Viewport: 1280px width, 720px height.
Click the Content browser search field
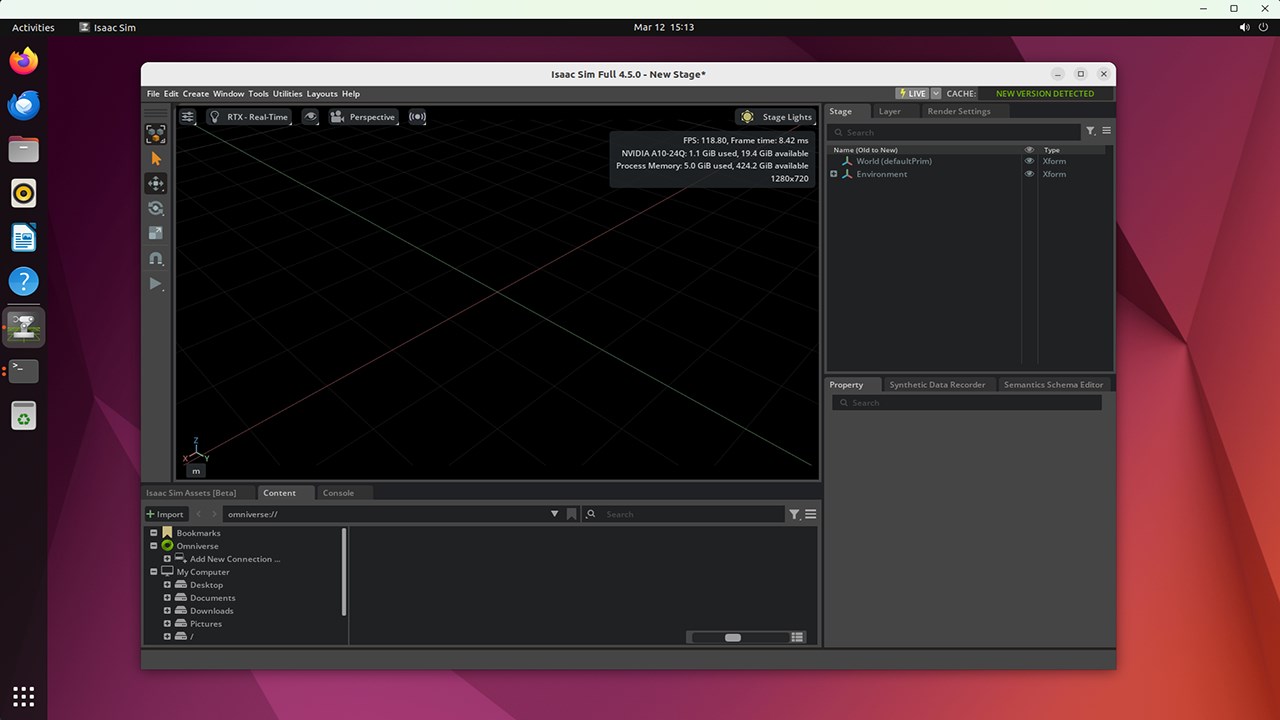[x=684, y=514]
